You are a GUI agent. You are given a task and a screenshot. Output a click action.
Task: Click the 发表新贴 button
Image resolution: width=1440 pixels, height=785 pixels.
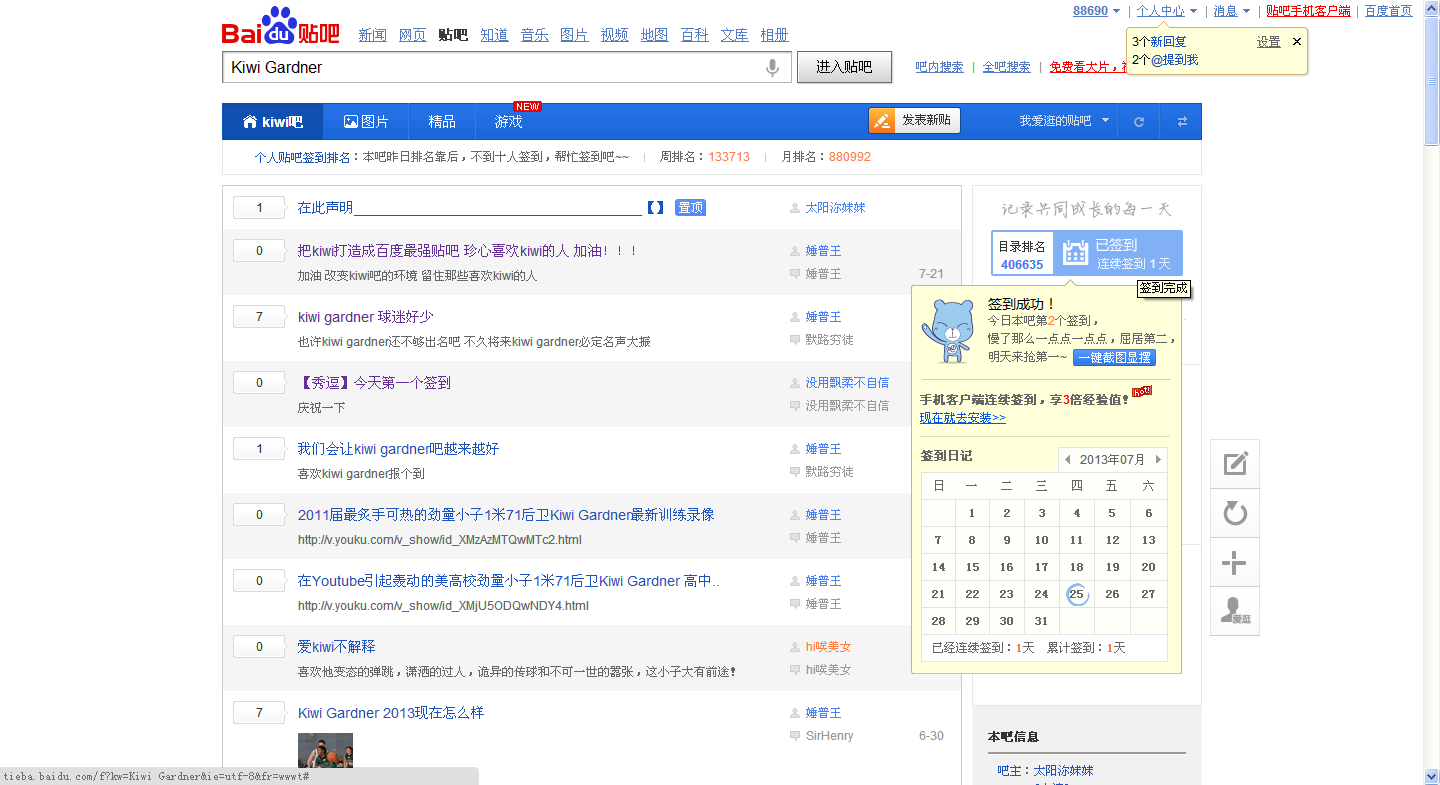914,121
